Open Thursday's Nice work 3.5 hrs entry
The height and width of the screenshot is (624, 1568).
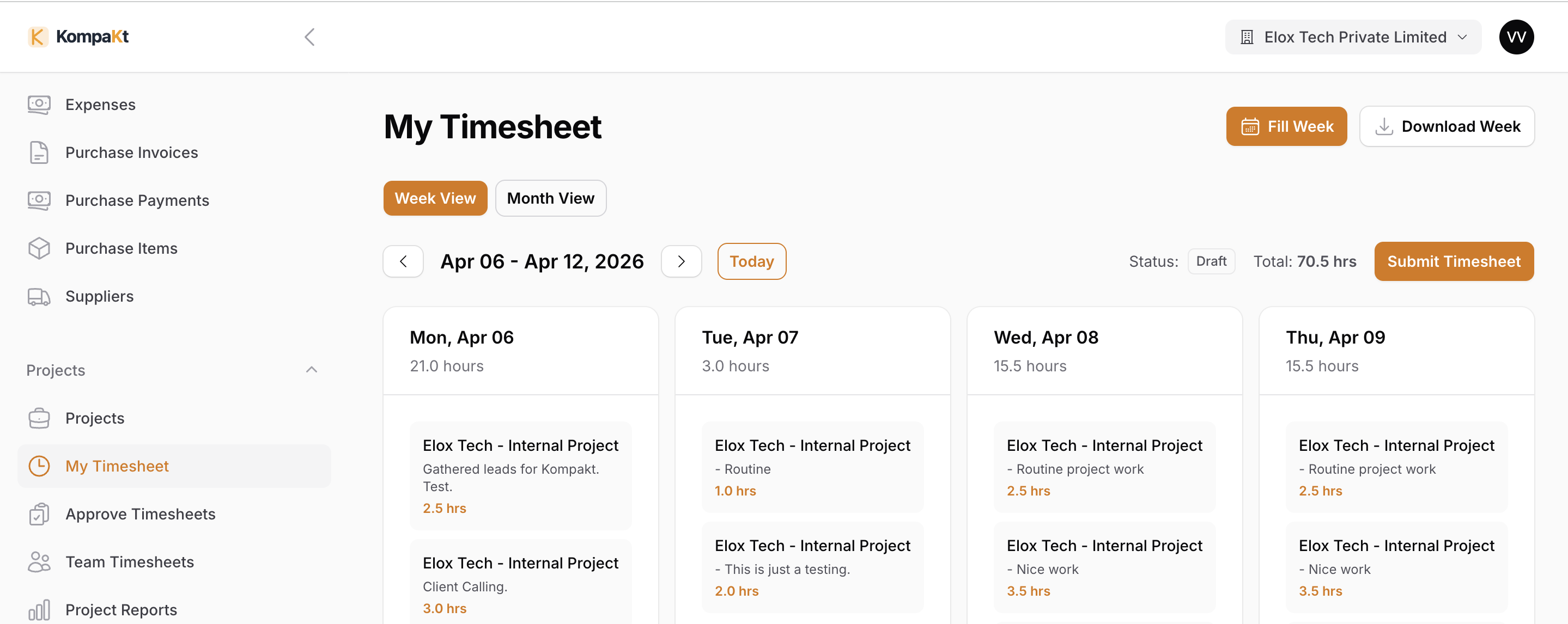coord(1396,567)
